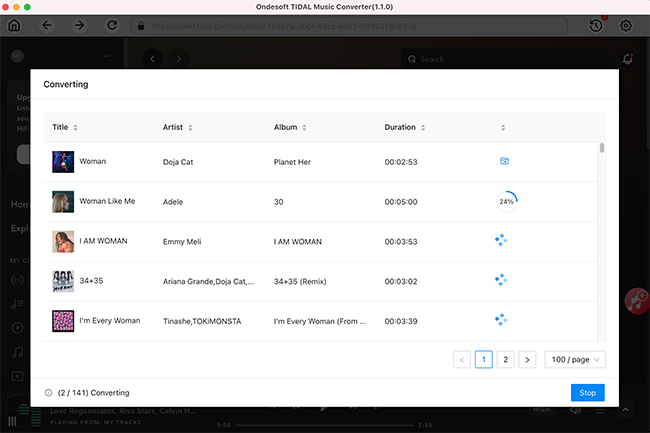Open the TIDAL sidebar videos icon

[x=17, y=376]
